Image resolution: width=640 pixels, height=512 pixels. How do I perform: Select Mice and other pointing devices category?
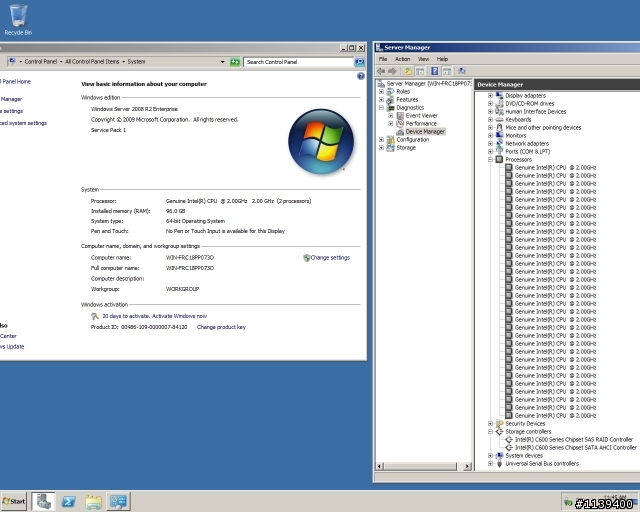pos(543,128)
